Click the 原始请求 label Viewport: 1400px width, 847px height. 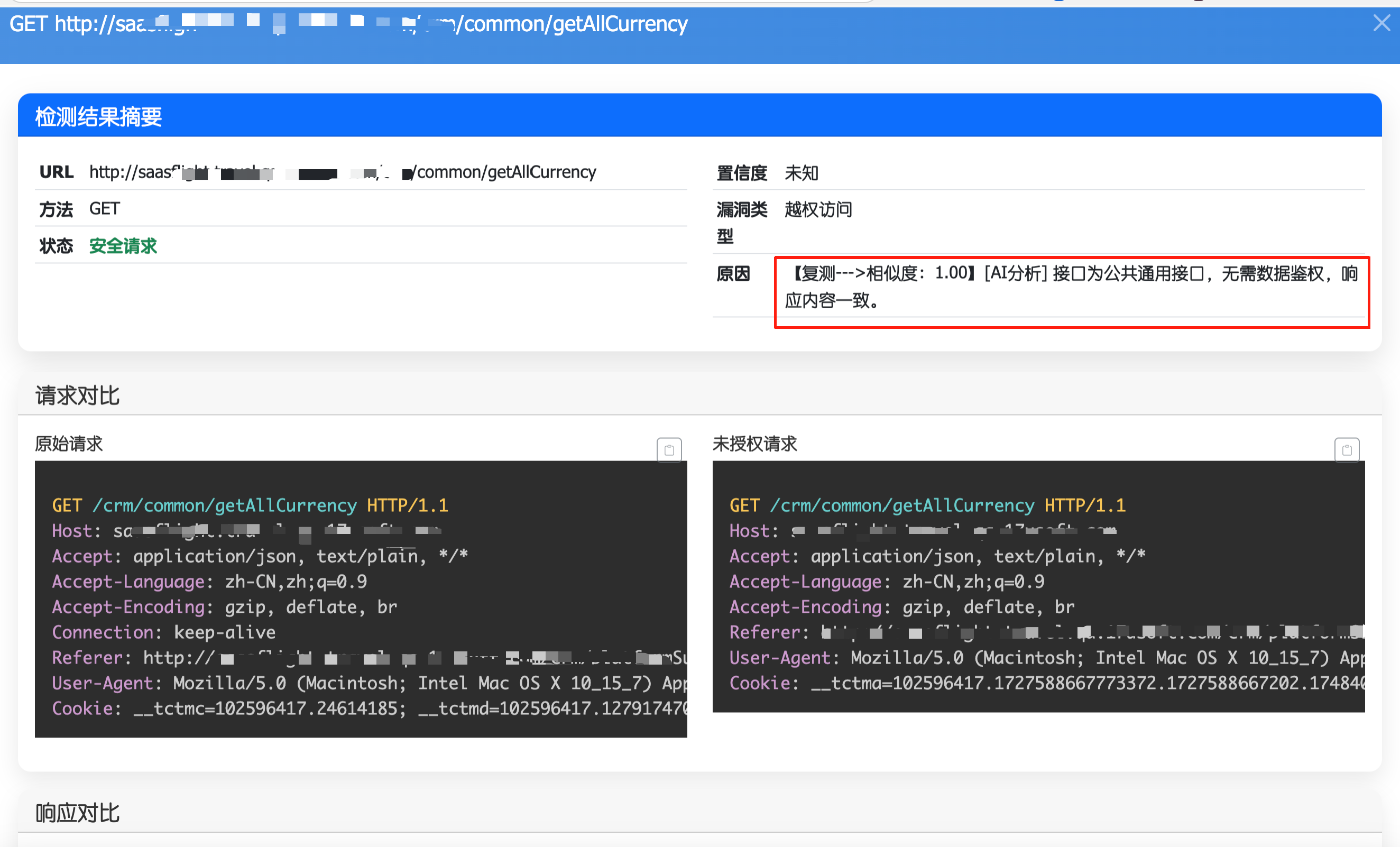[x=69, y=444]
